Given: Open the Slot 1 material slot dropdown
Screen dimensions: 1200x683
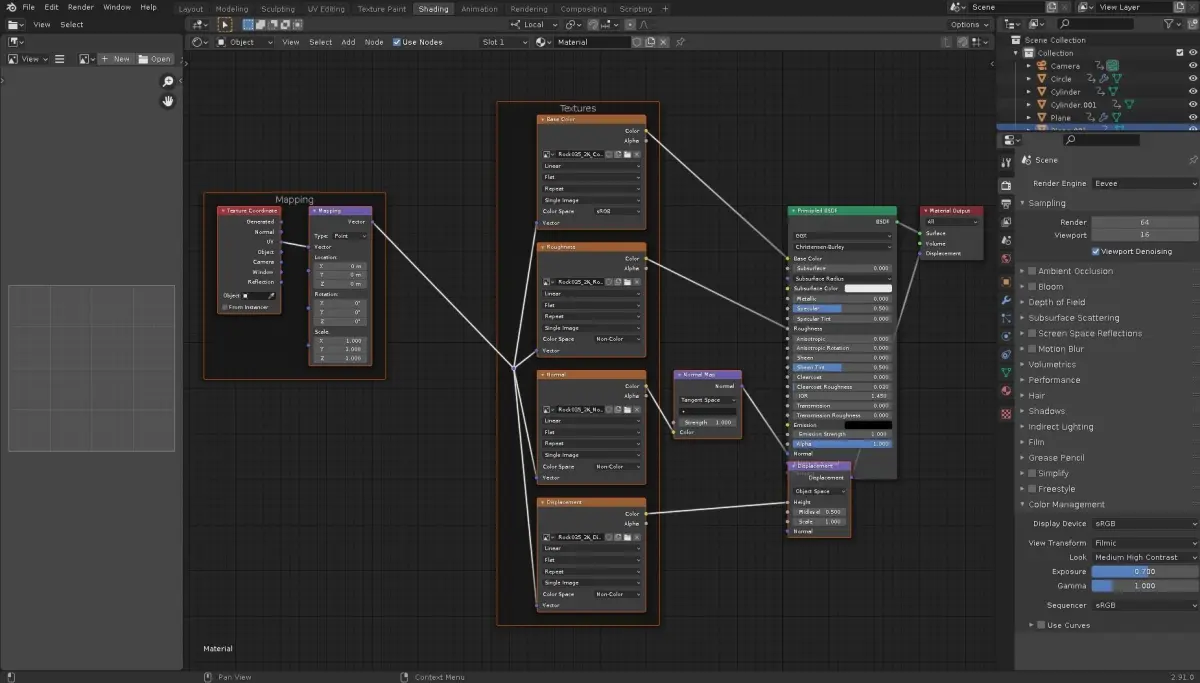Looking at the screenshot, I should coord(505,42).
